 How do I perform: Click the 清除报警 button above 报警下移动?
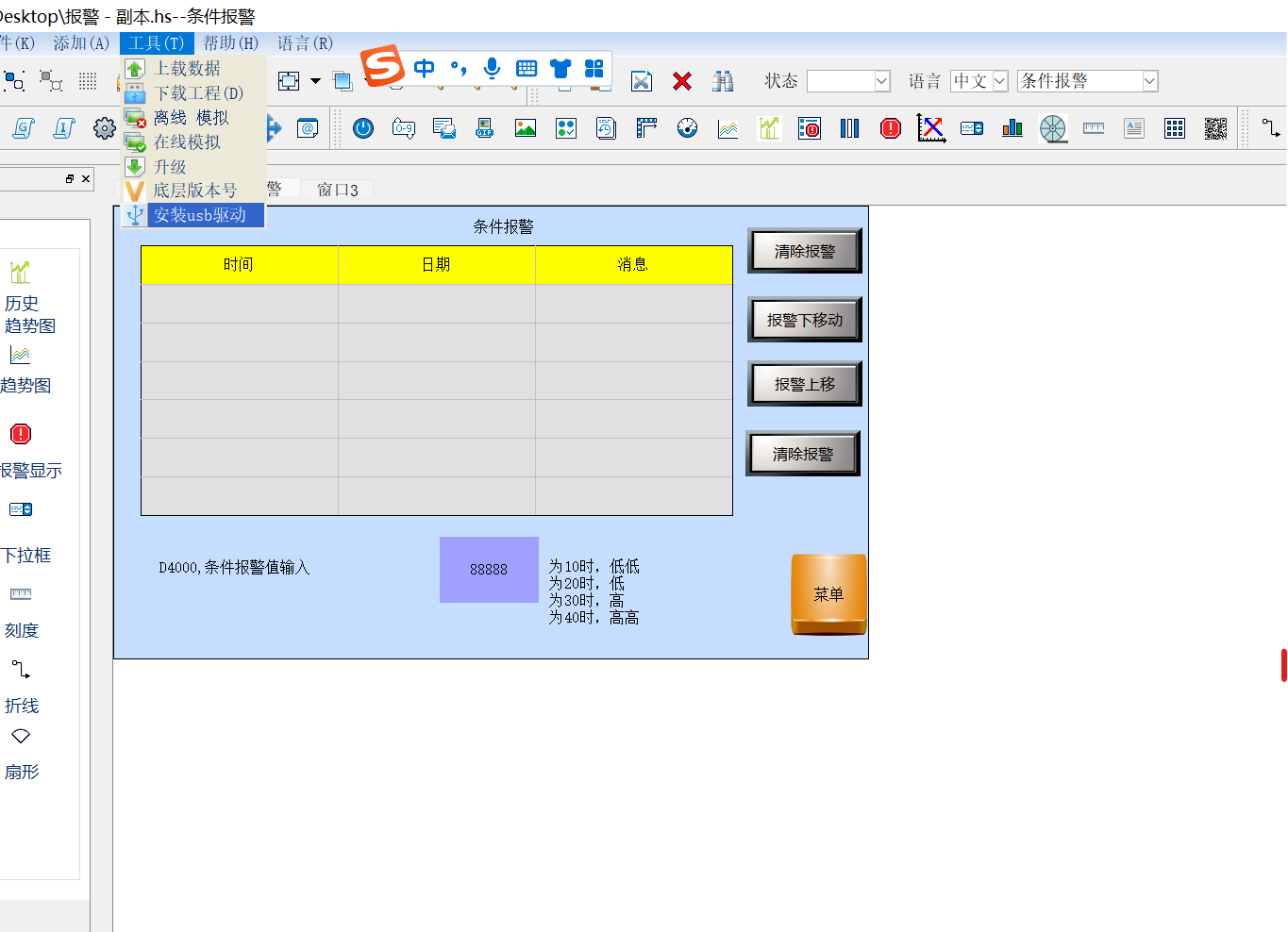point(805,251)
